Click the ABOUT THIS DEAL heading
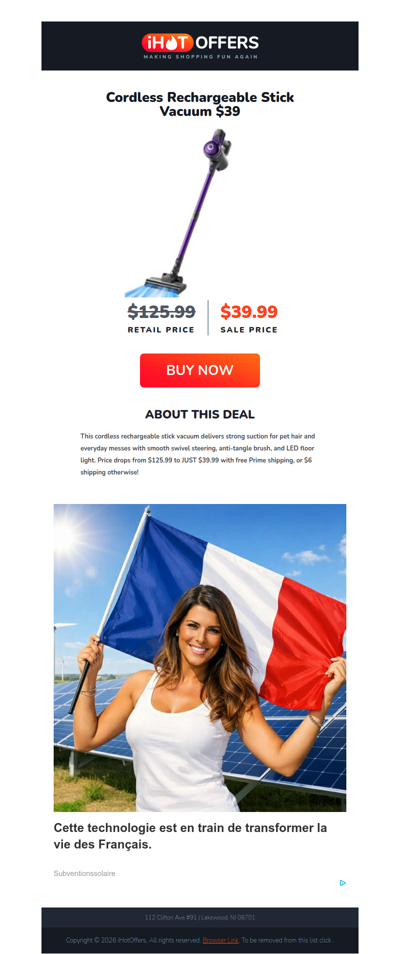The height and width of the screenshot is (954, 400). 200,414
